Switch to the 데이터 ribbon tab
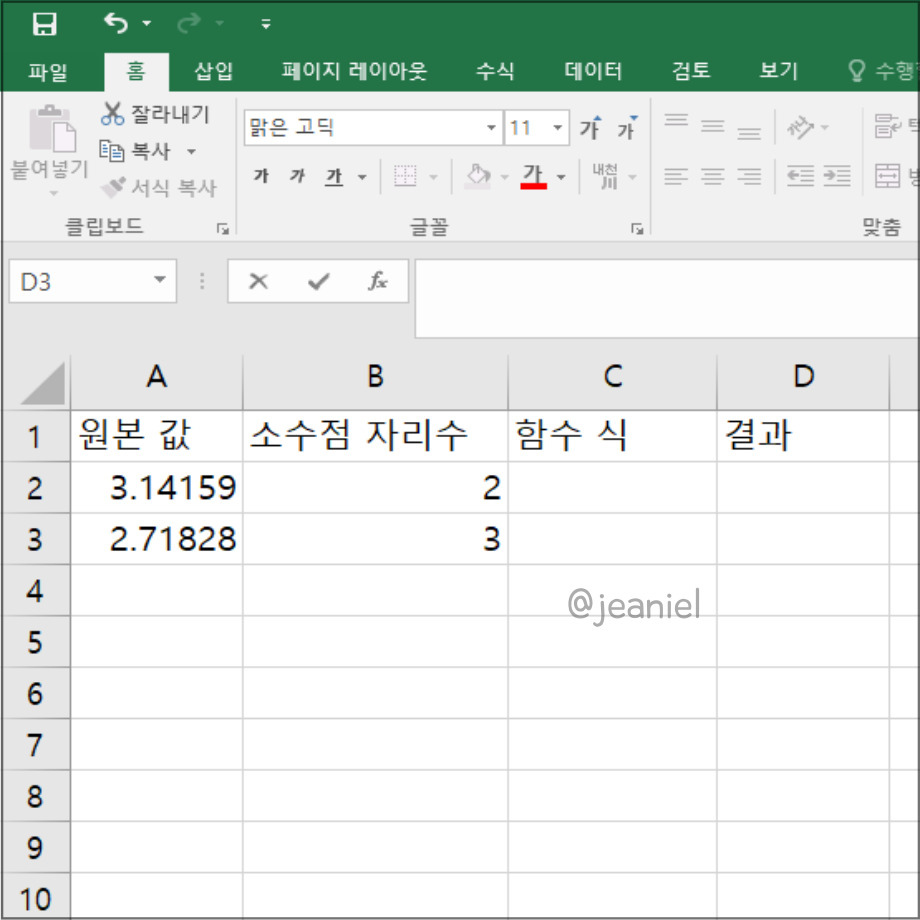Image resolution: width=920 pixels, height=920 pixels. [592, 70]
